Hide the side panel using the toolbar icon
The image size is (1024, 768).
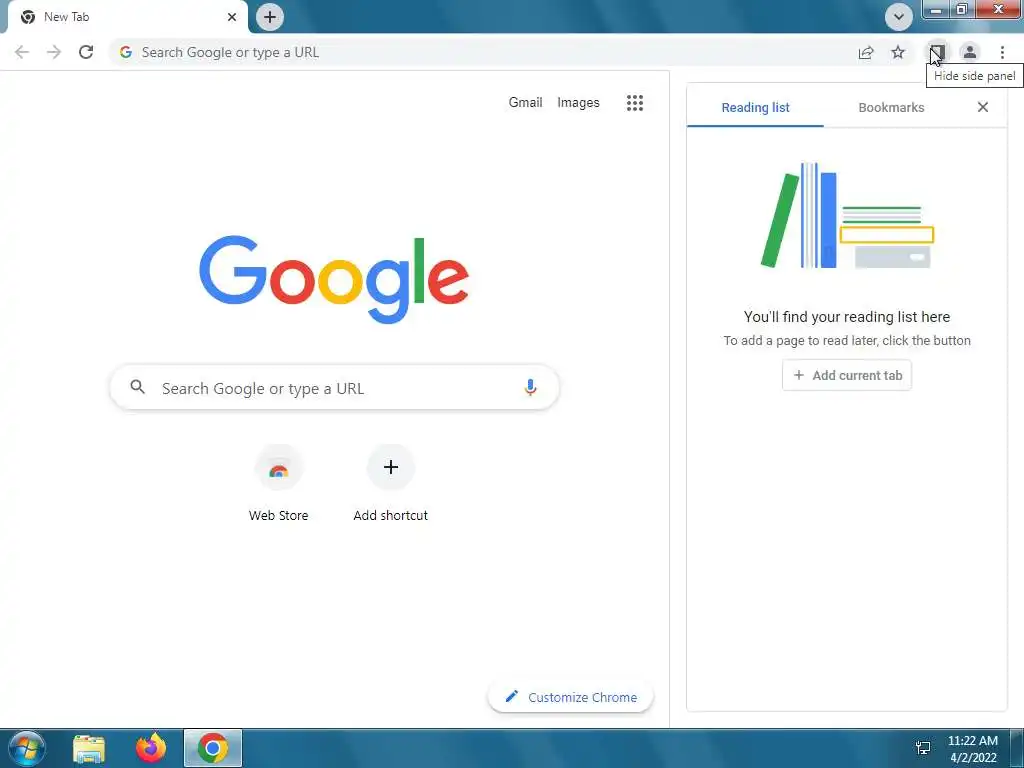pyautogui.click(x=938, y=52)
